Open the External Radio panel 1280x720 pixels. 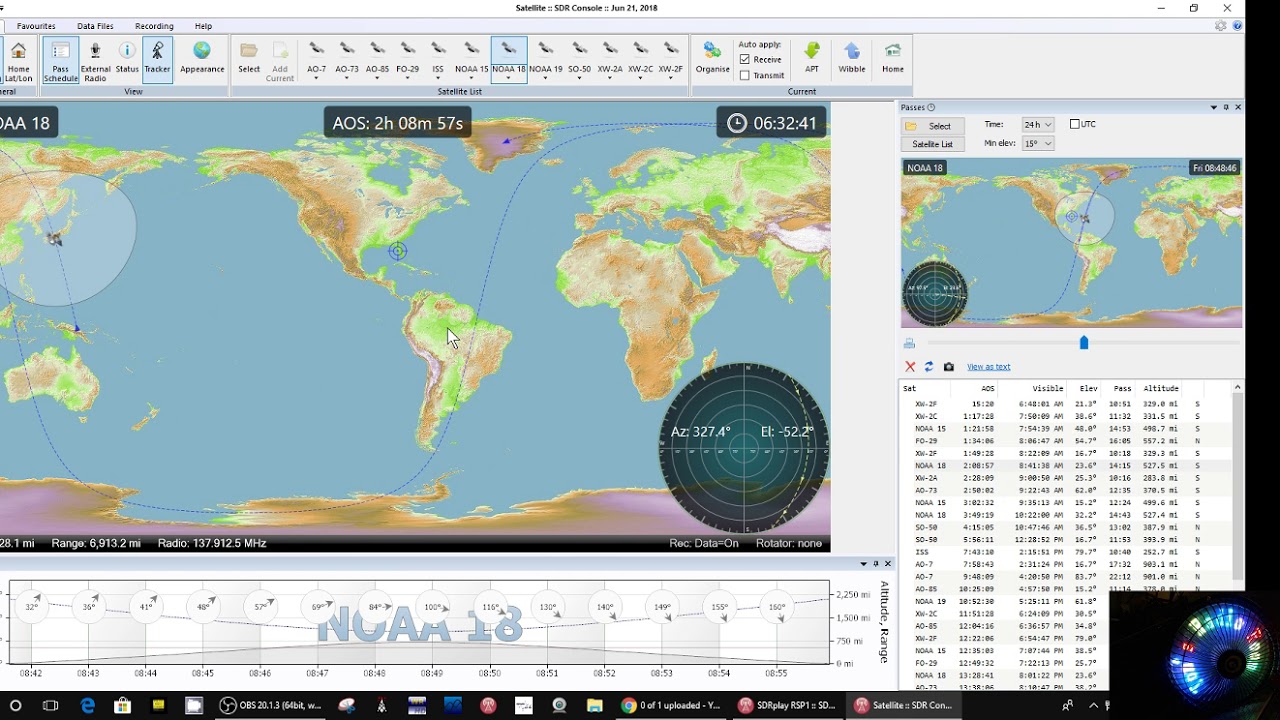(95, 61)
